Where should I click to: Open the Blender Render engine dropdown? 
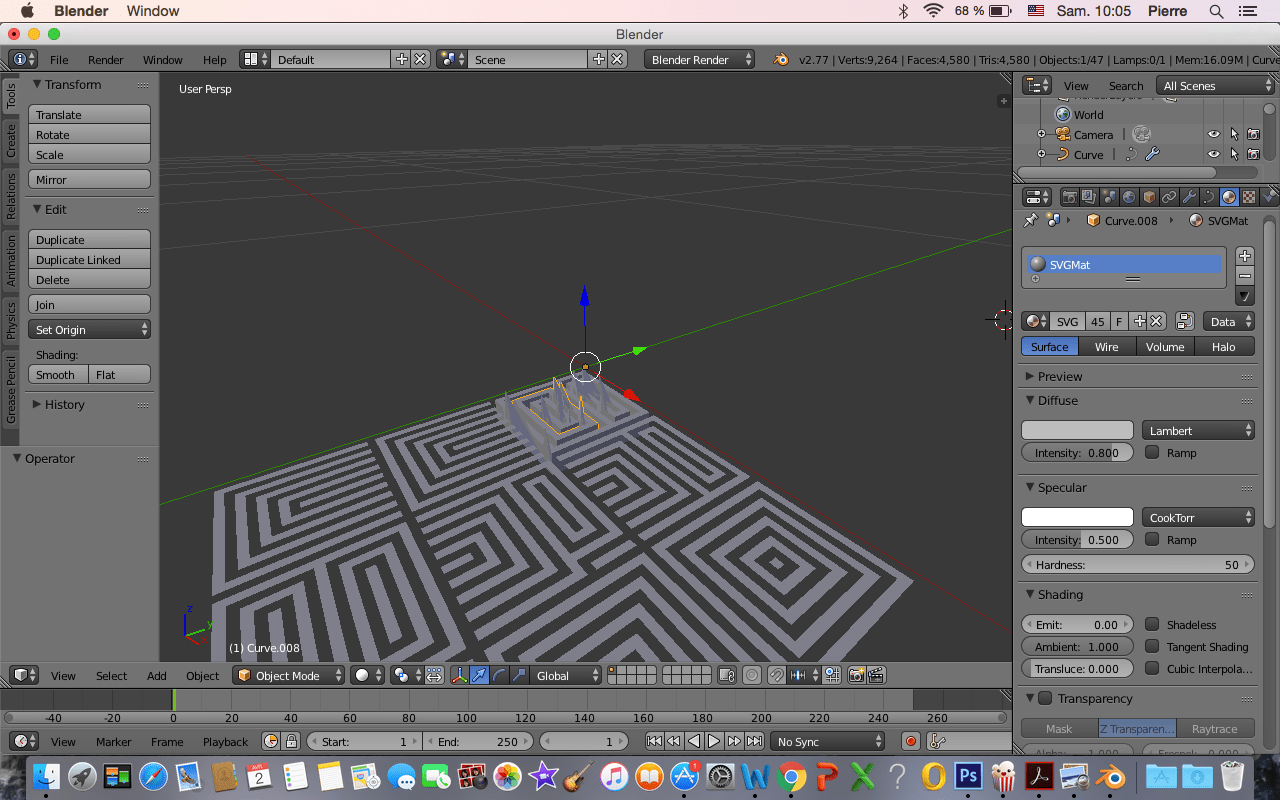coord(700,59)
